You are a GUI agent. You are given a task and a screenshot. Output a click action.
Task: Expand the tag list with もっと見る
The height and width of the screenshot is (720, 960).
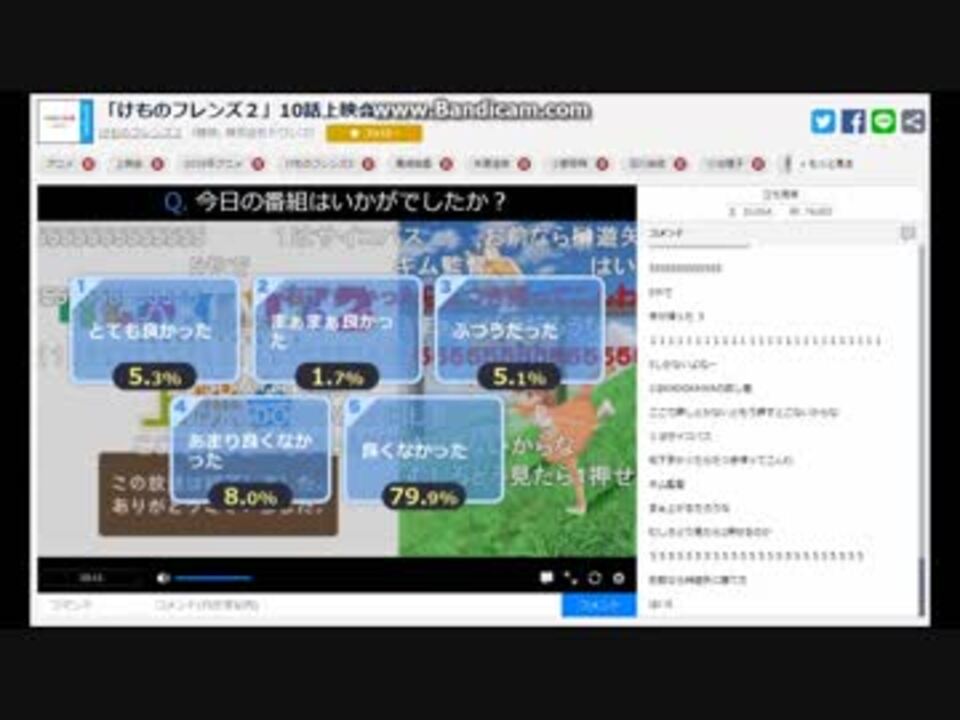pyautogui.click(x=827, y=163)
